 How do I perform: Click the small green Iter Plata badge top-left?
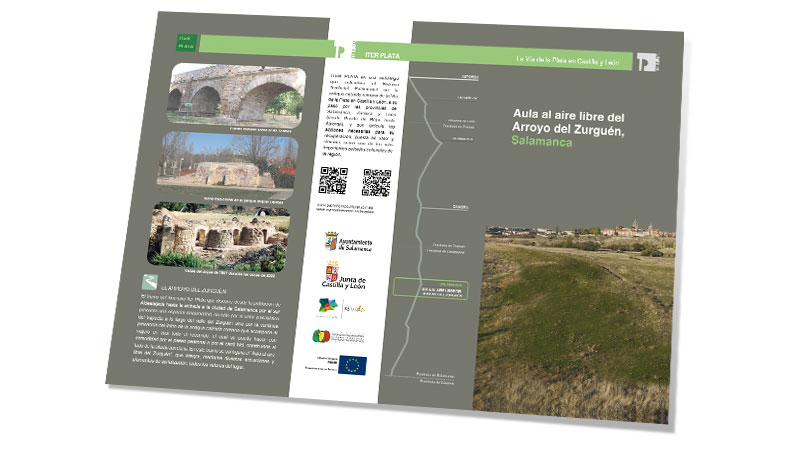click(x=185, y=41)
